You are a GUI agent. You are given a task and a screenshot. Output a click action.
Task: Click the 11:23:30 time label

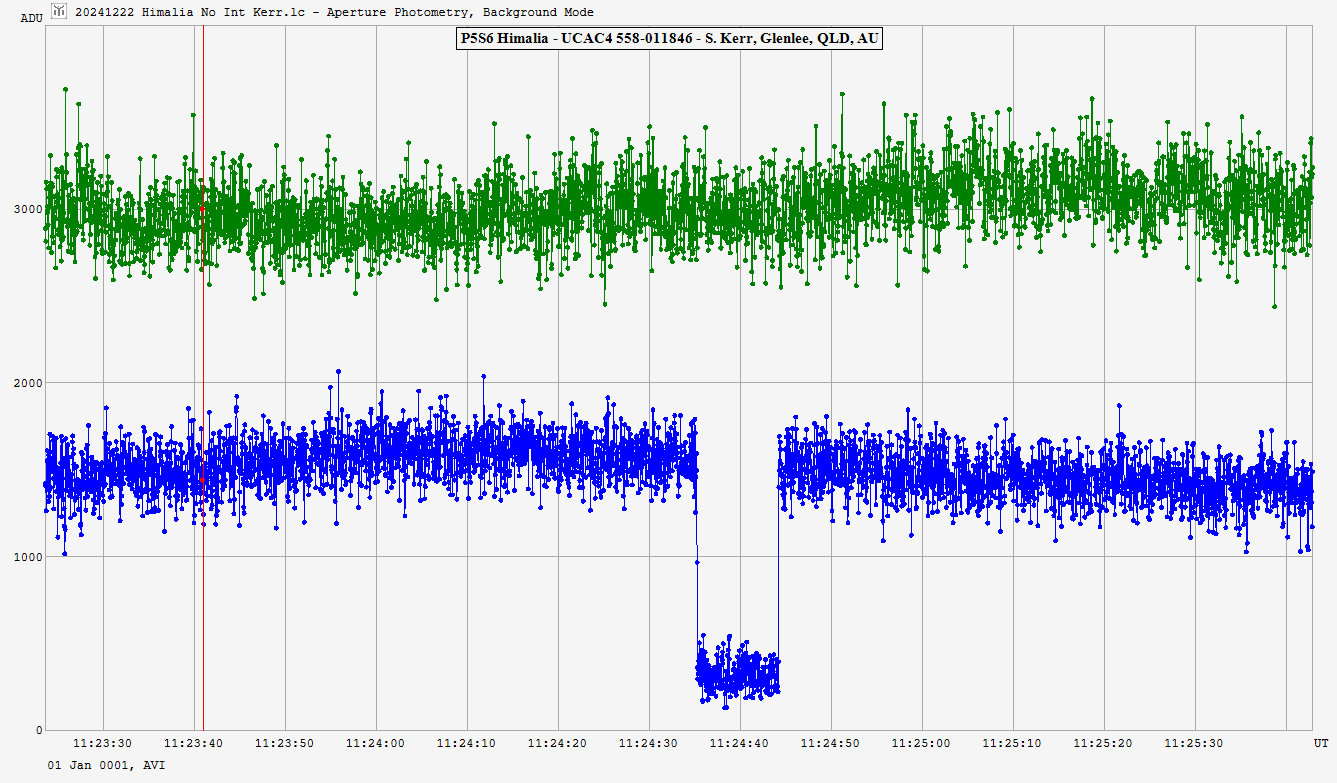point(104,743)
